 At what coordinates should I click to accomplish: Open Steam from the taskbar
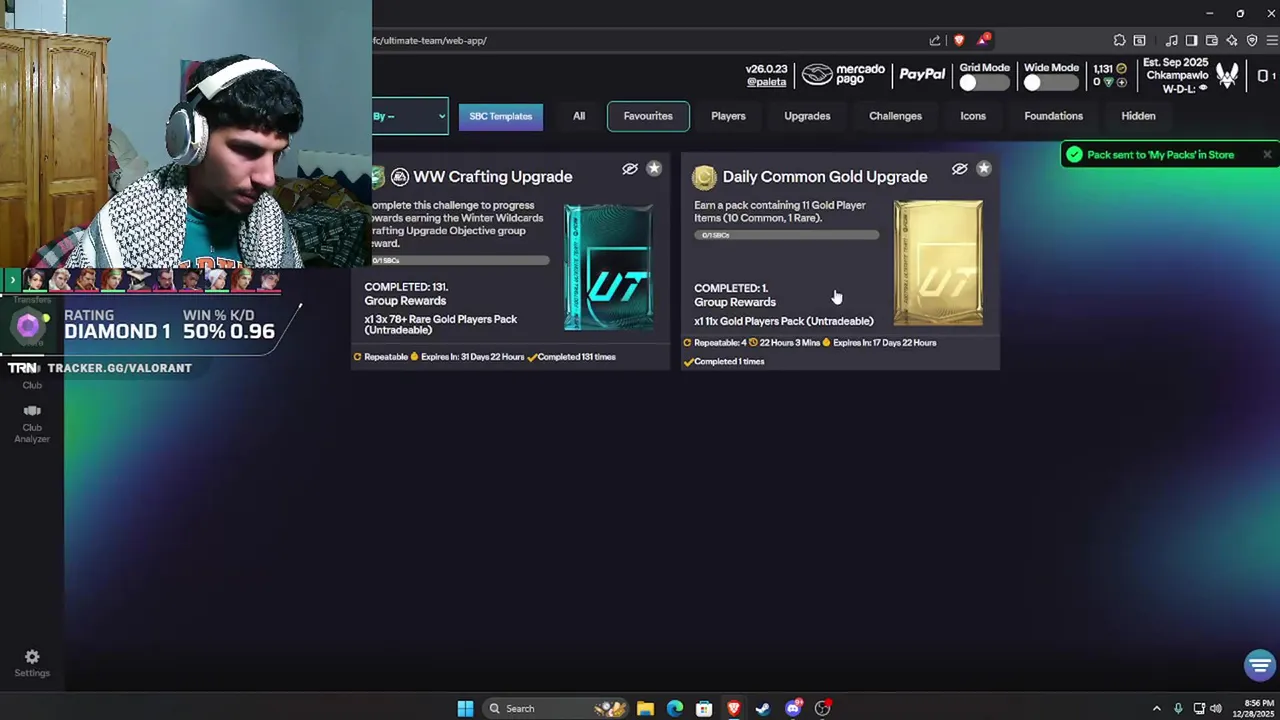(763, 708)
